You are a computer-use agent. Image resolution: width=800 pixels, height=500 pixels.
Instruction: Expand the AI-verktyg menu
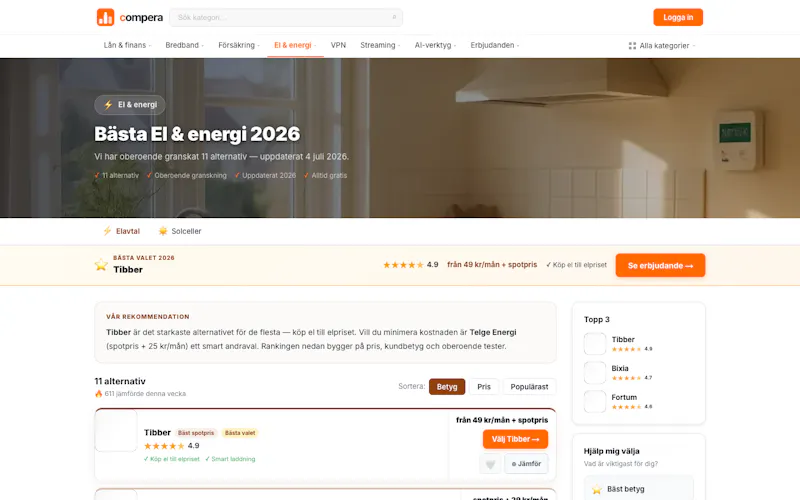coord(435,45)
